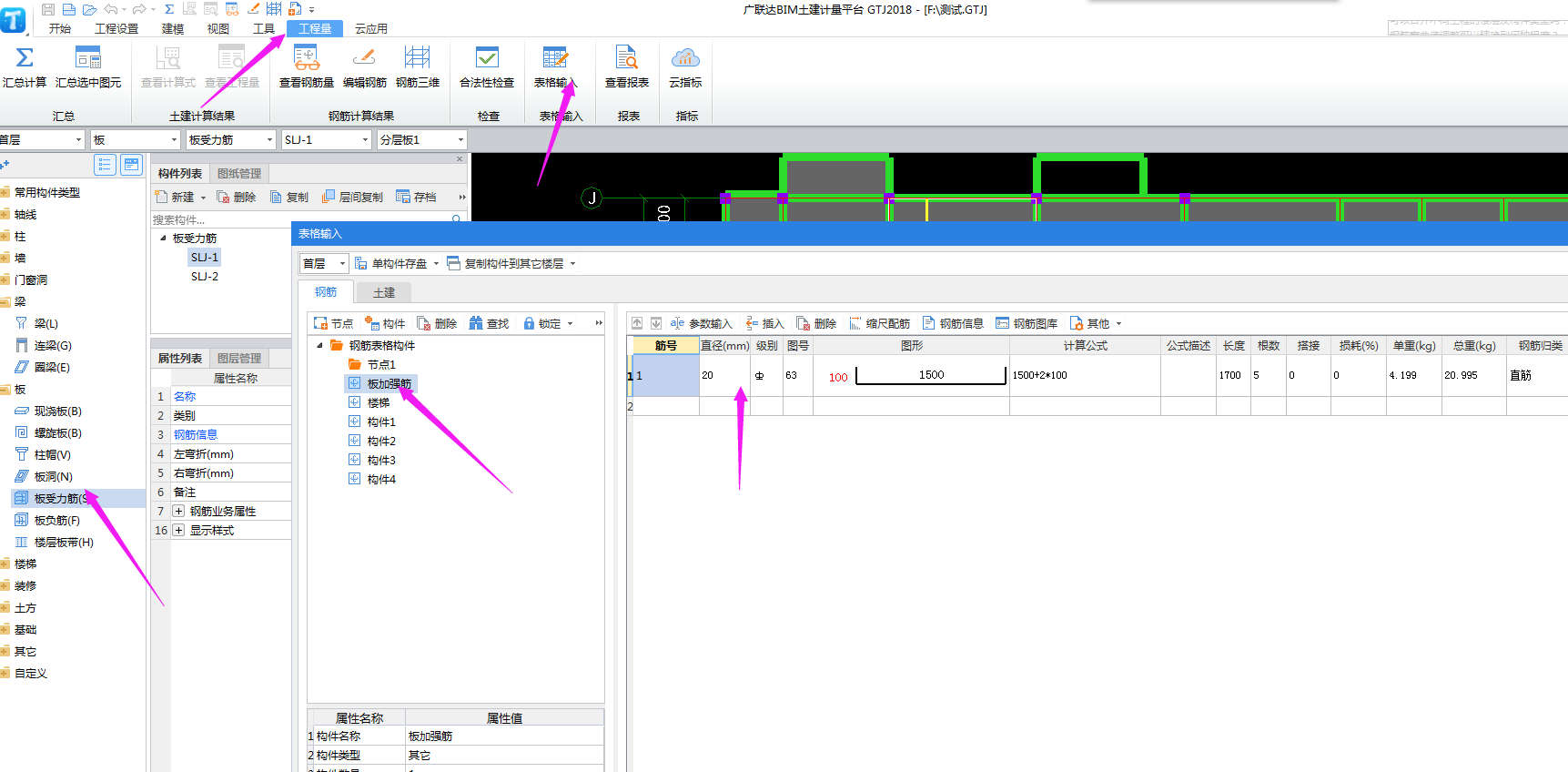This screenshot has width=1568, height=772.
Task: Click 查找 in rebar tree toolbar
Action: [x=489, y=323]
